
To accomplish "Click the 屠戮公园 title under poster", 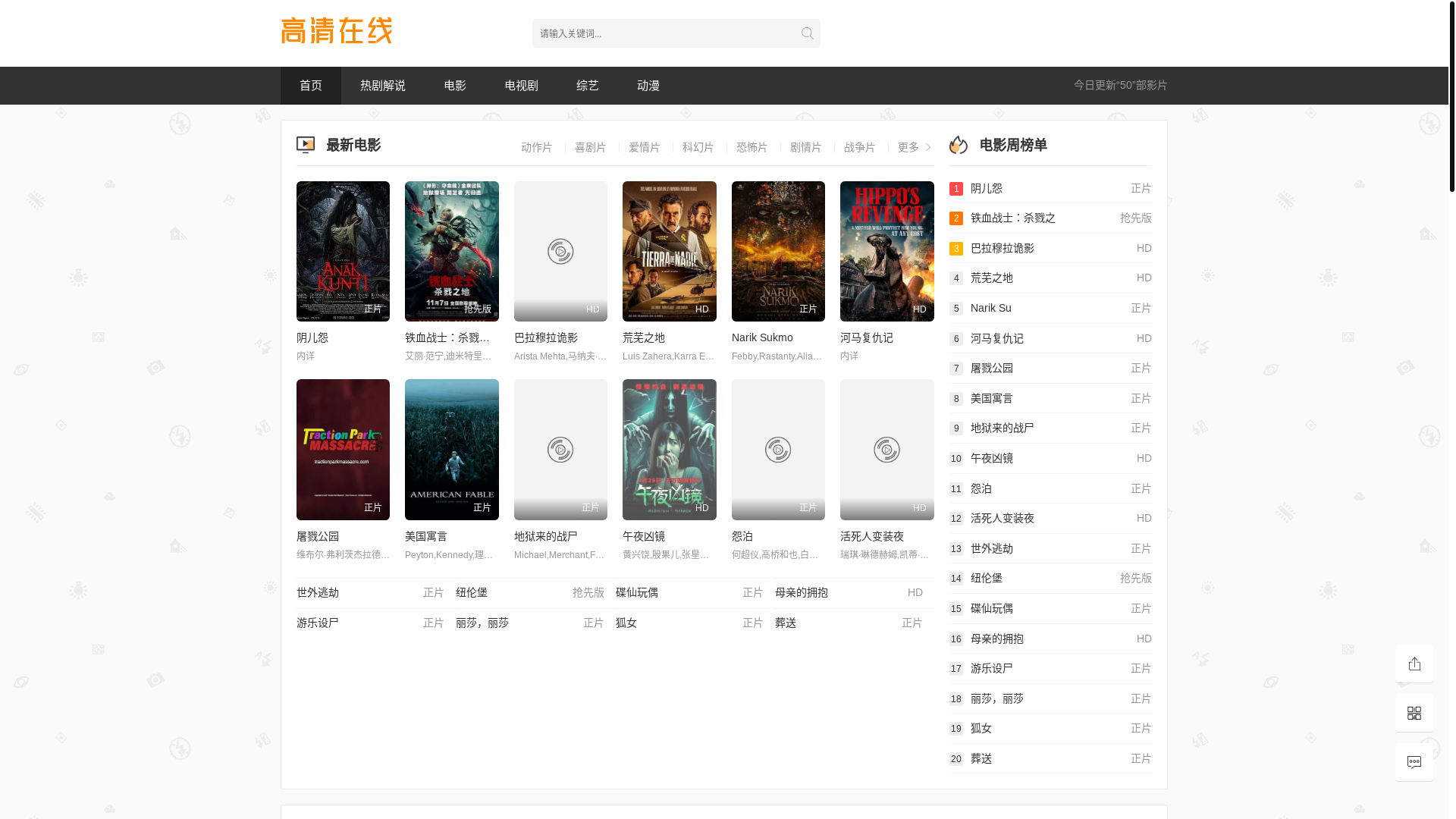I will (318, 536).
